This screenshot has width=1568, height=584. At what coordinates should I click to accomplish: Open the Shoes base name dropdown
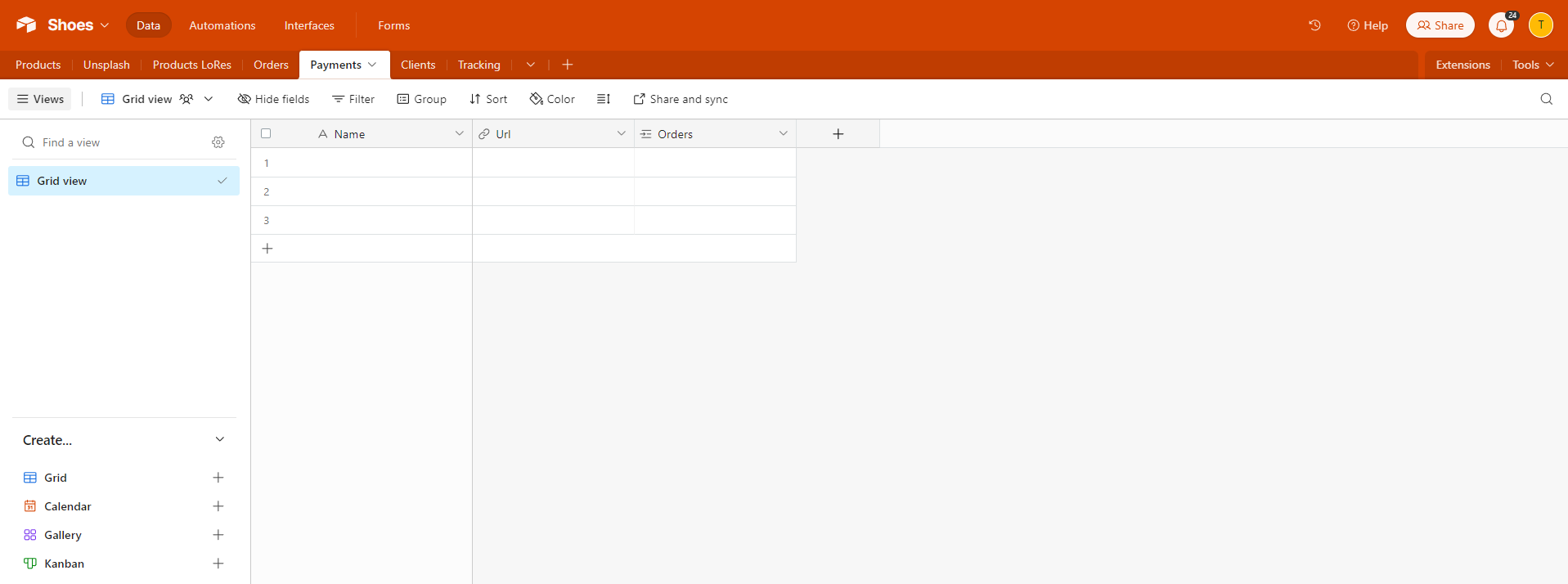click(x=79, y=25)
